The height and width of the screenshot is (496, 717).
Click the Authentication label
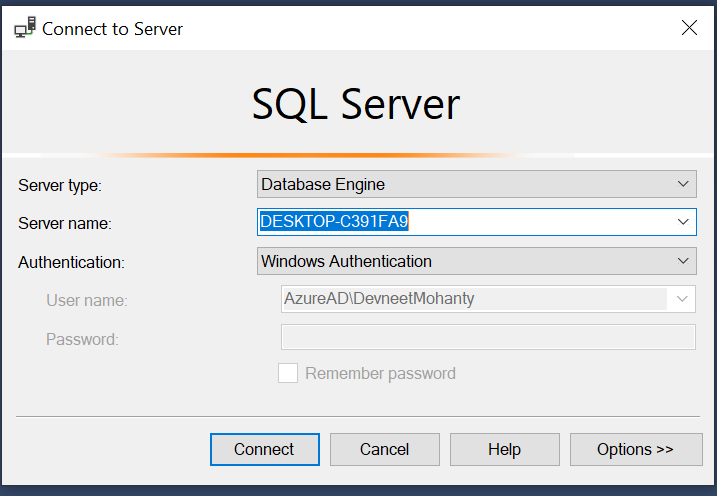pyautogui.click(x=71, y=262)
